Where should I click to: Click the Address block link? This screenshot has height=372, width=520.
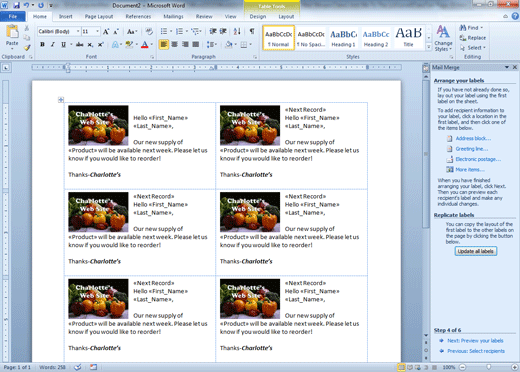coord(473,138)
